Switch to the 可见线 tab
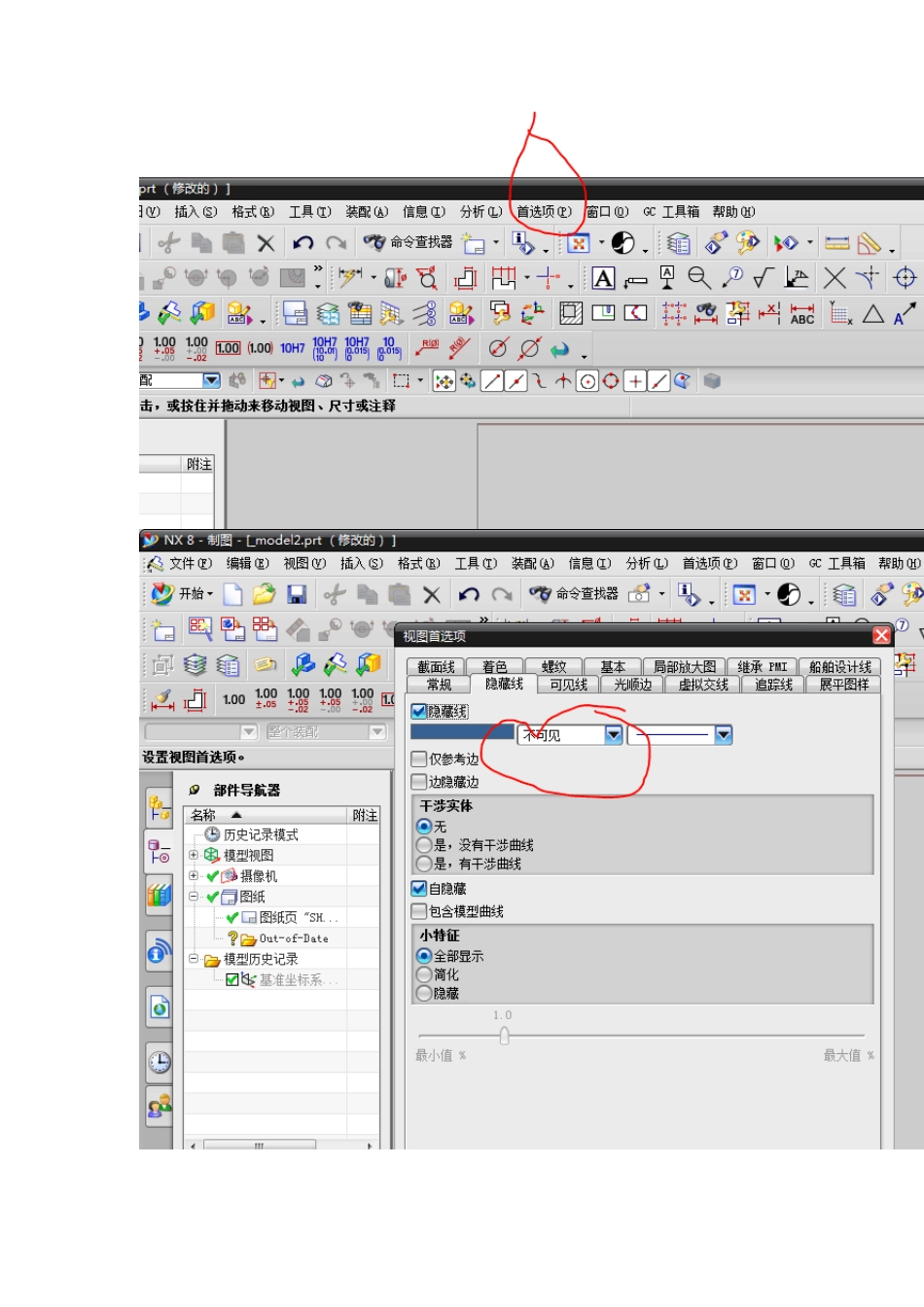 click(x=568, y=685)
